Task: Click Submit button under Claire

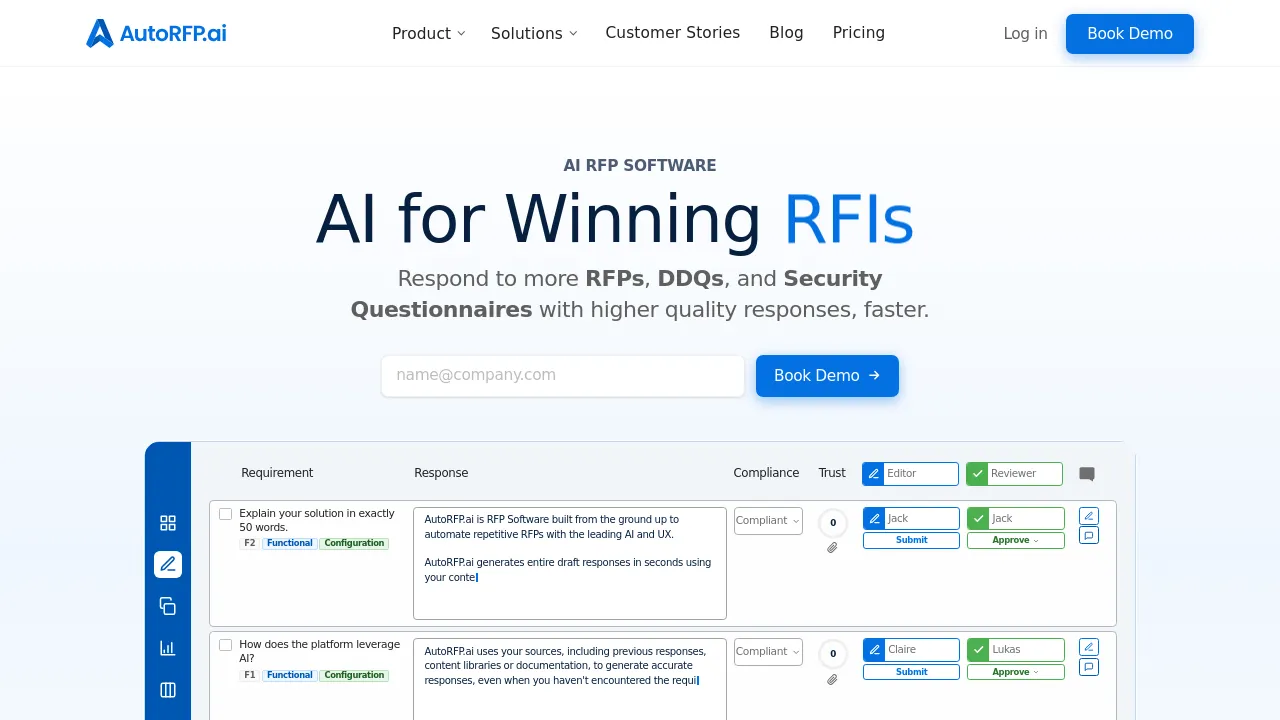Action: [911, 672]
